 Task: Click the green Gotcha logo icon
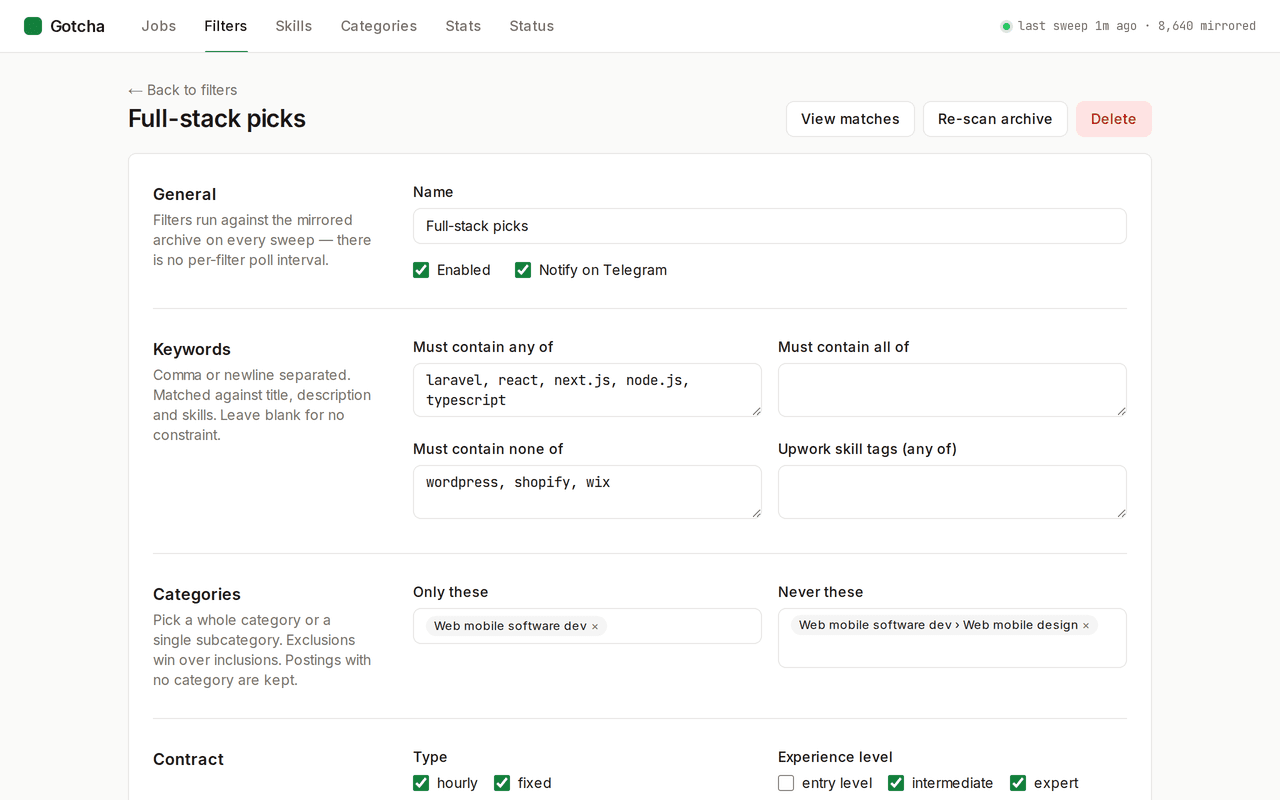tap(33, 26)
